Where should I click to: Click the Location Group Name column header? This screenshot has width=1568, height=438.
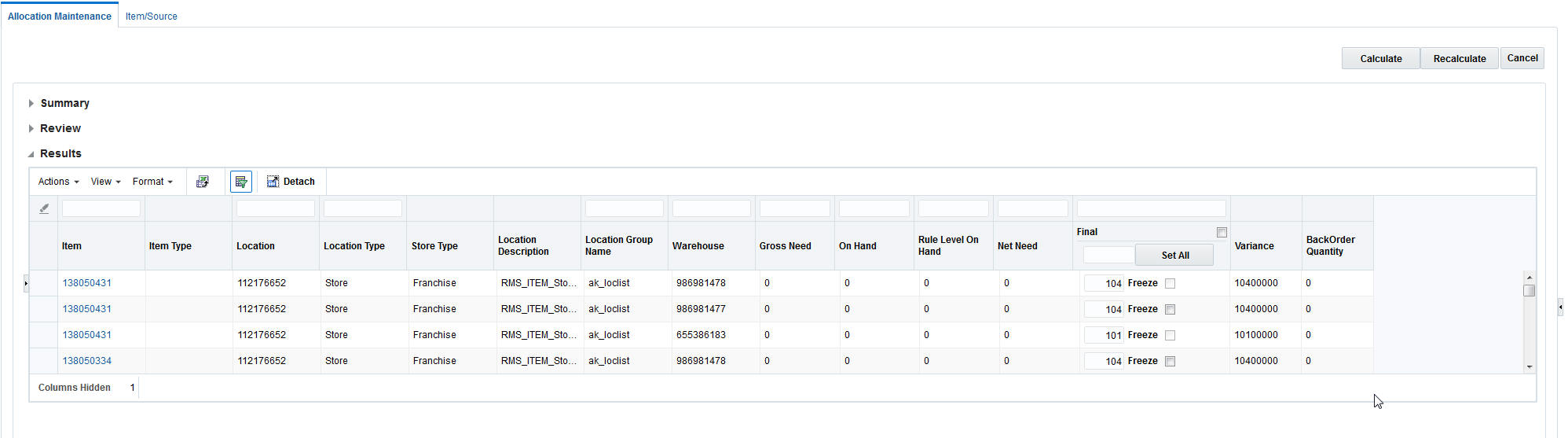(x=625, y=246)
